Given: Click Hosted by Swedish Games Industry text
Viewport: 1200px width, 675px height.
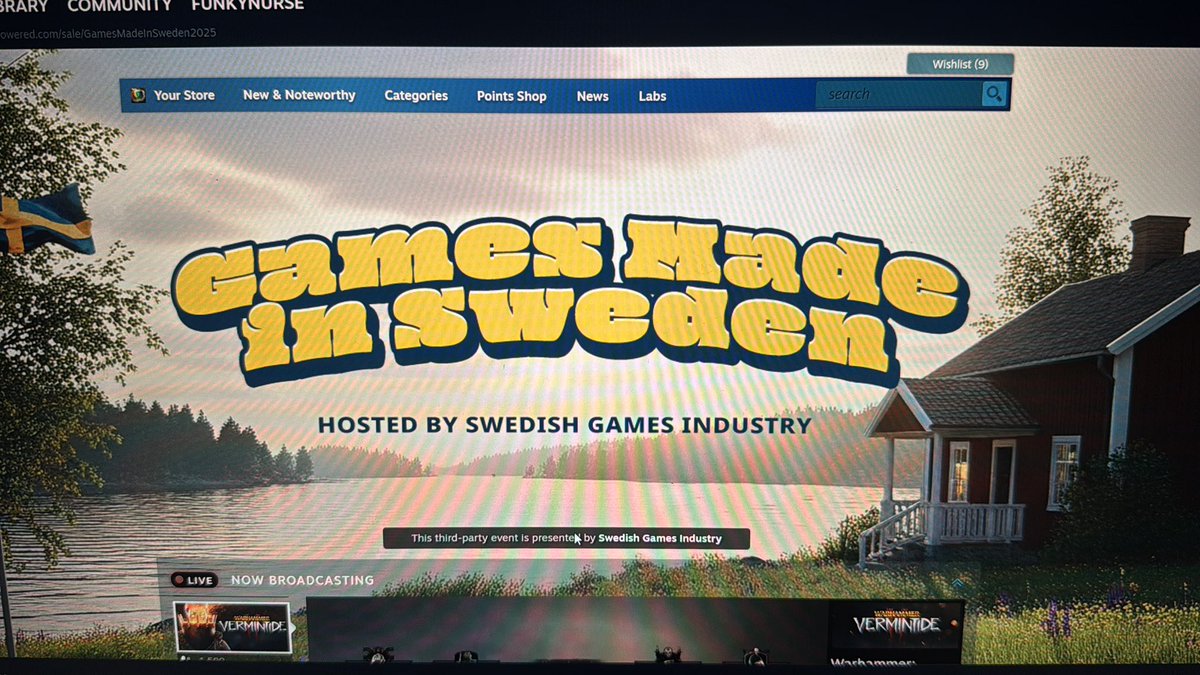Looking at the screenshot, I should click(x=564, y=425).
